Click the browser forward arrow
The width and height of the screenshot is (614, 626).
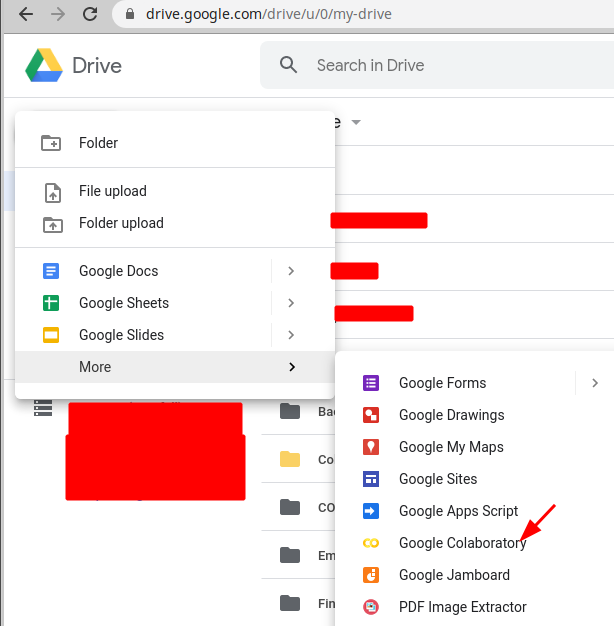(x=58, y=14)
